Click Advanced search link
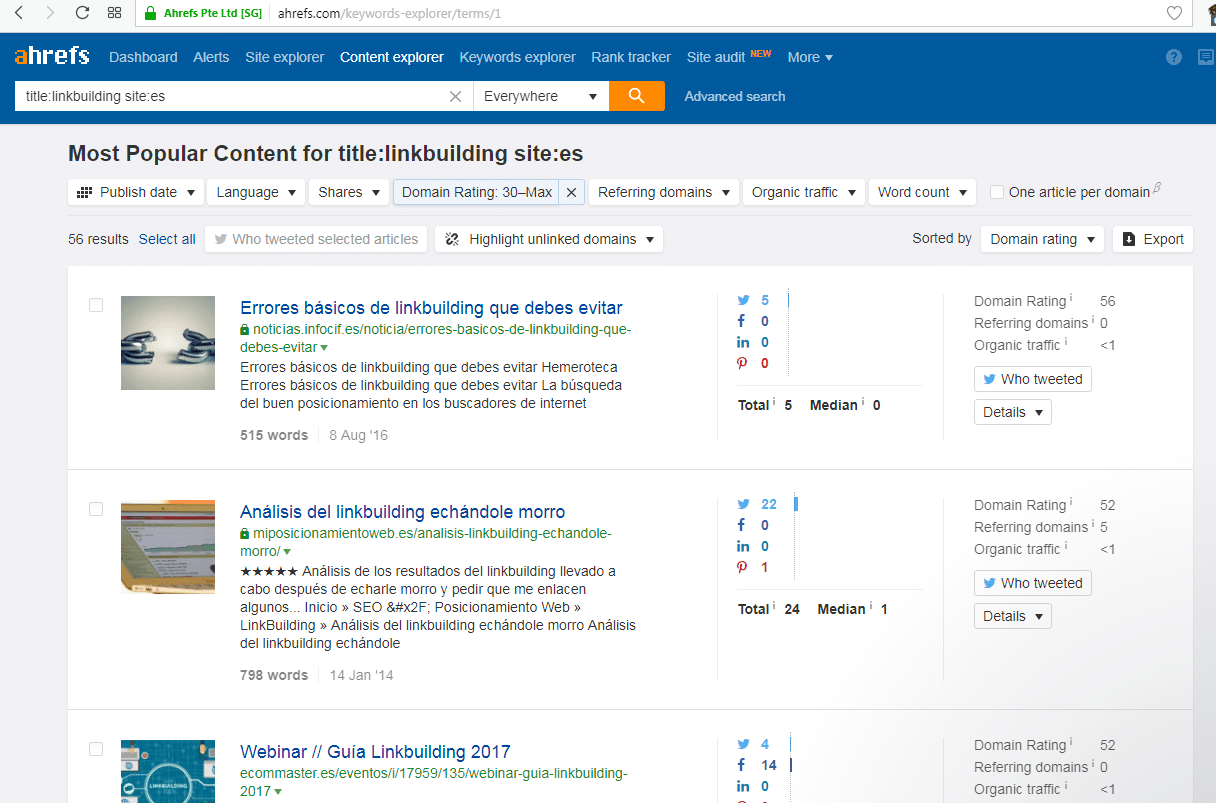The image size is (1216, 803). pyautogui.click(x=735, y=96)
